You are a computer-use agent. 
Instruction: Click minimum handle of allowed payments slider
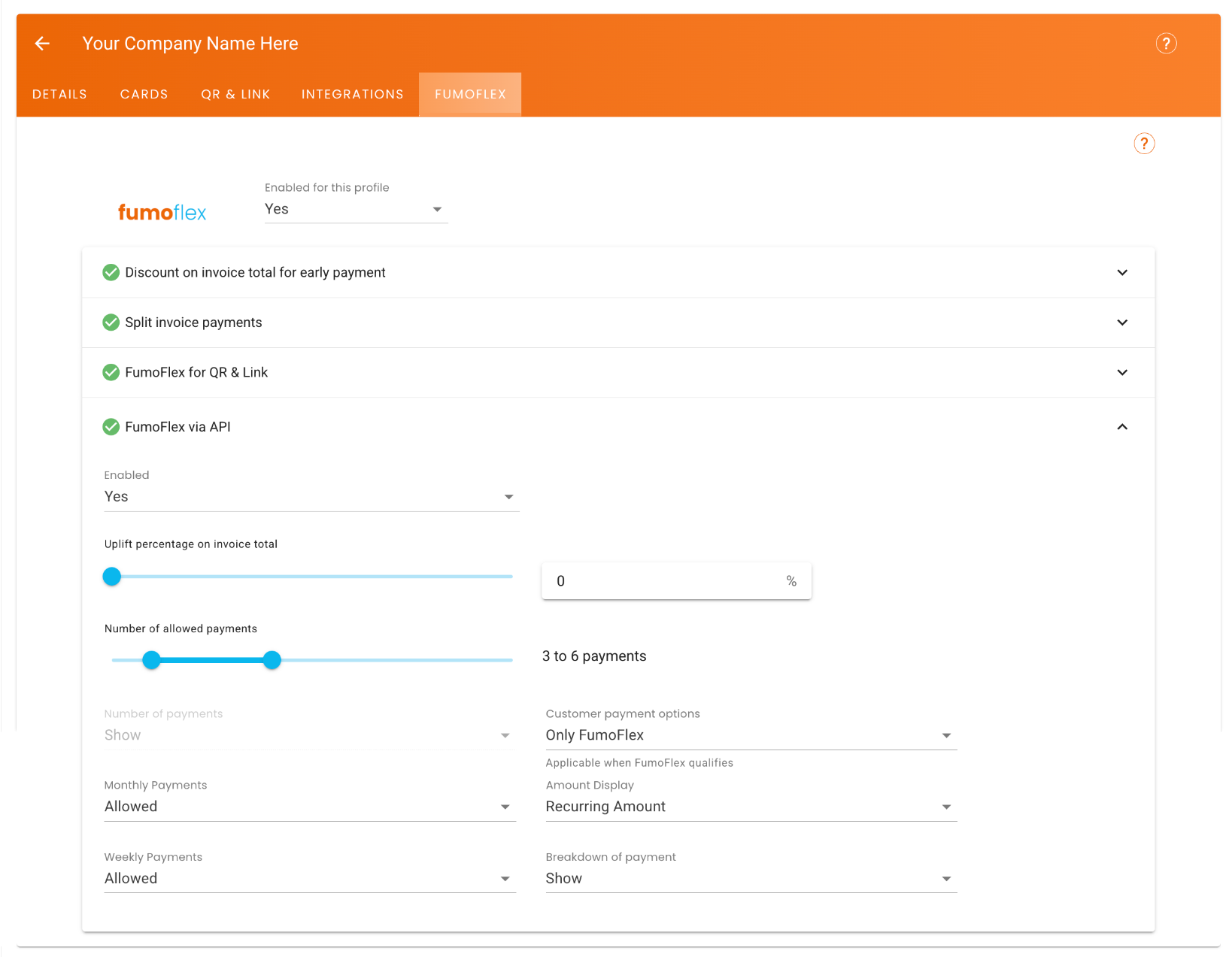click(152, 660)
